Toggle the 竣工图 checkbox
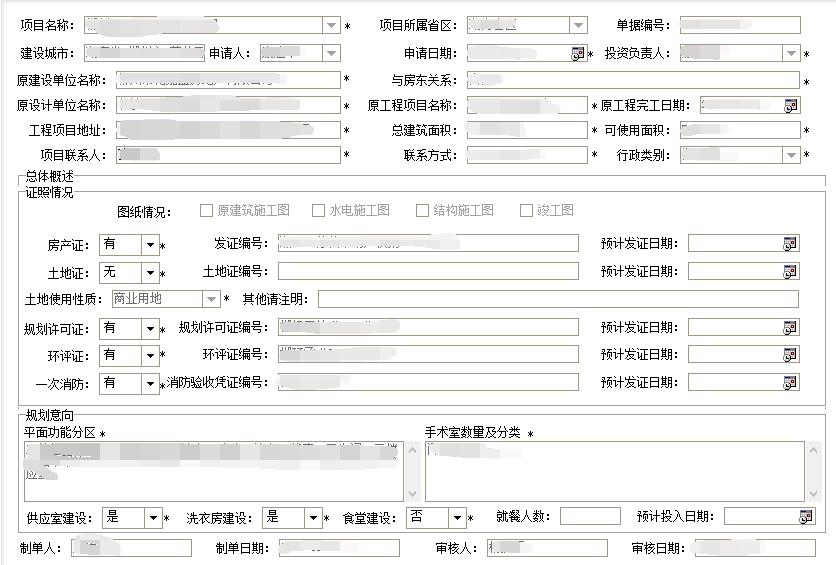 pos(527,211)
